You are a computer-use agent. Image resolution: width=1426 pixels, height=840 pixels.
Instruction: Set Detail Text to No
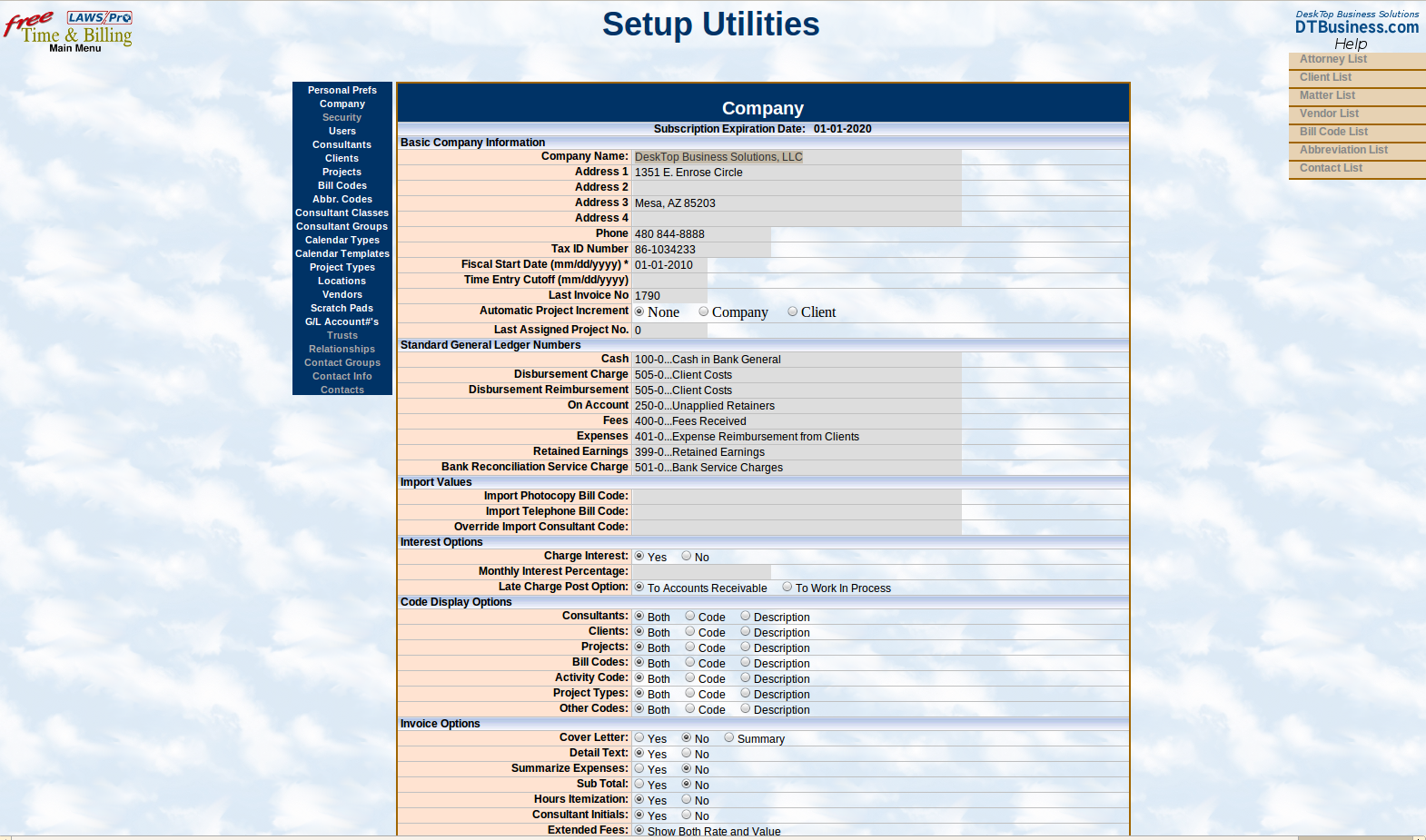coord(687,753)
